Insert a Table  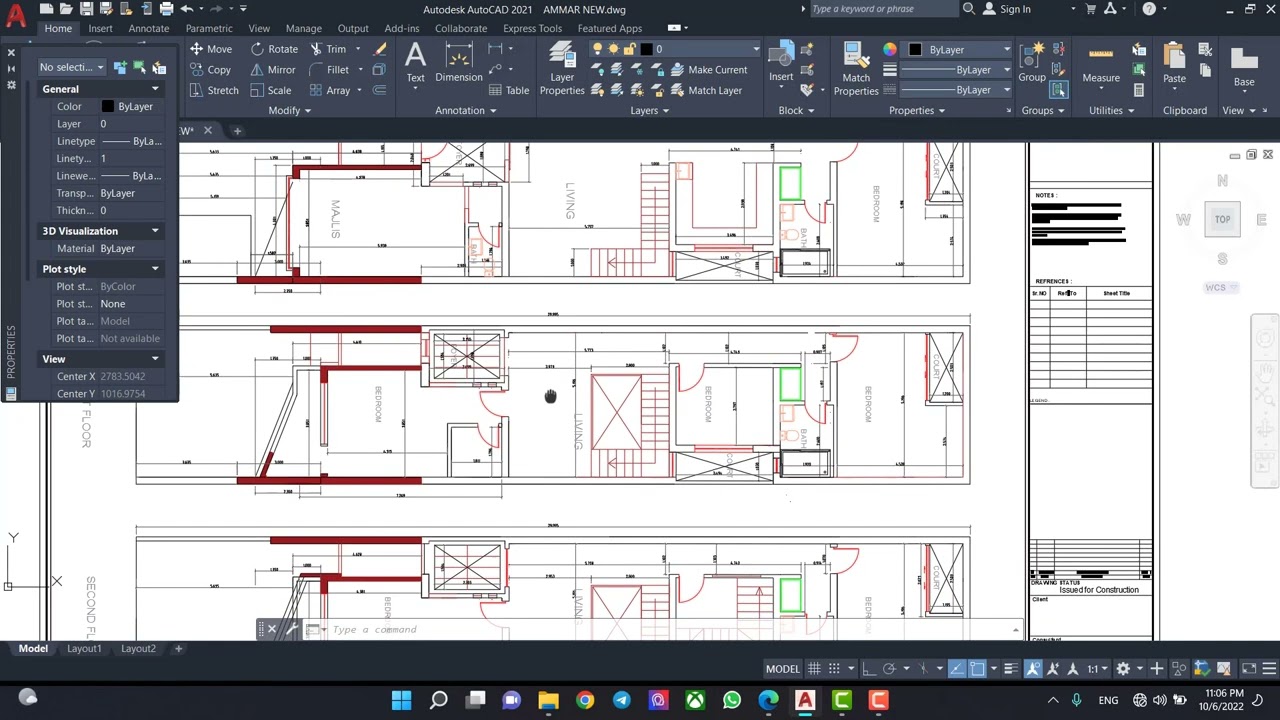pyautogui.click(x=509, y=90)
